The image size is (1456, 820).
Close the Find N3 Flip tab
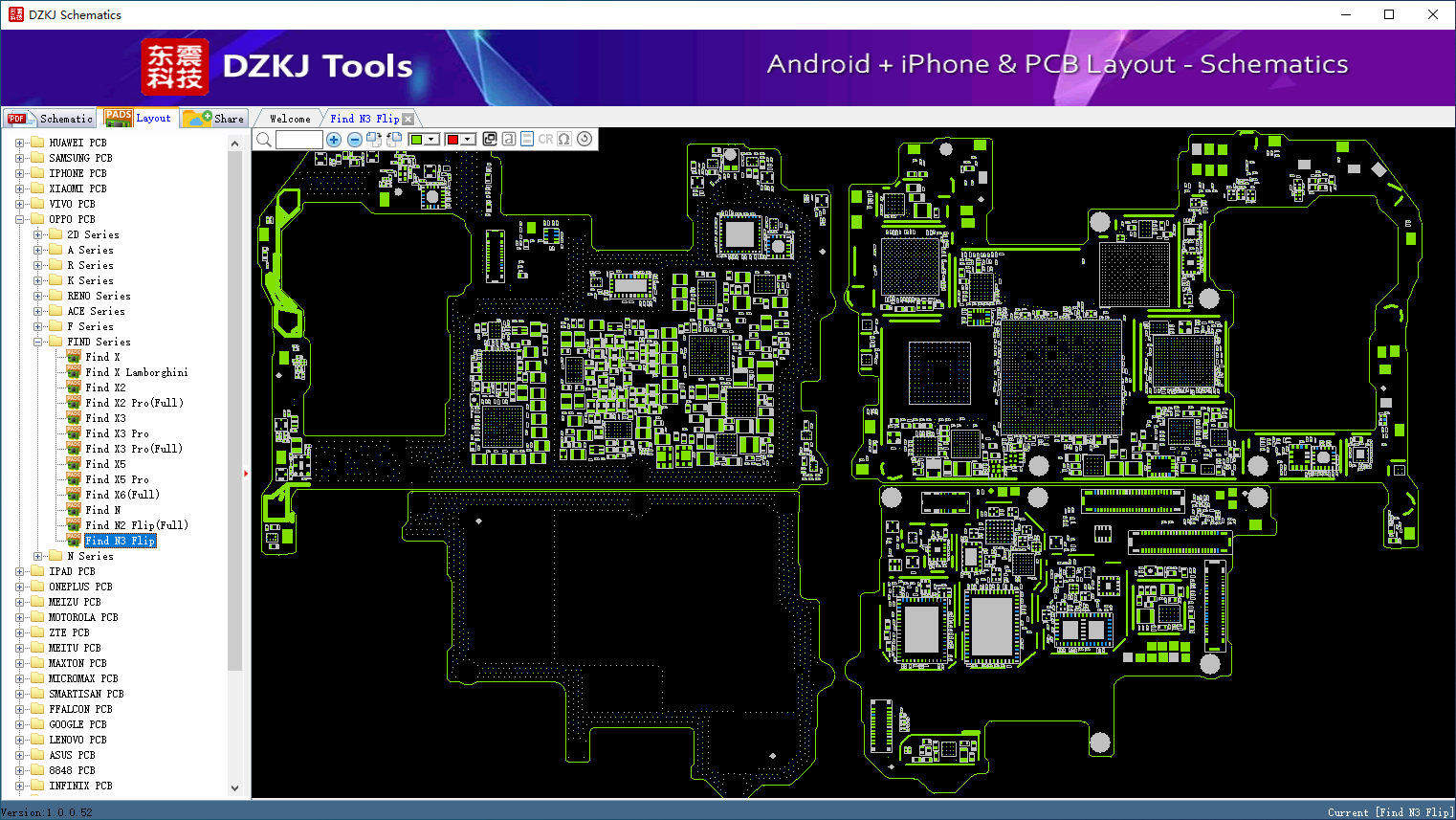pyautogui.click(x=408, y=119)
